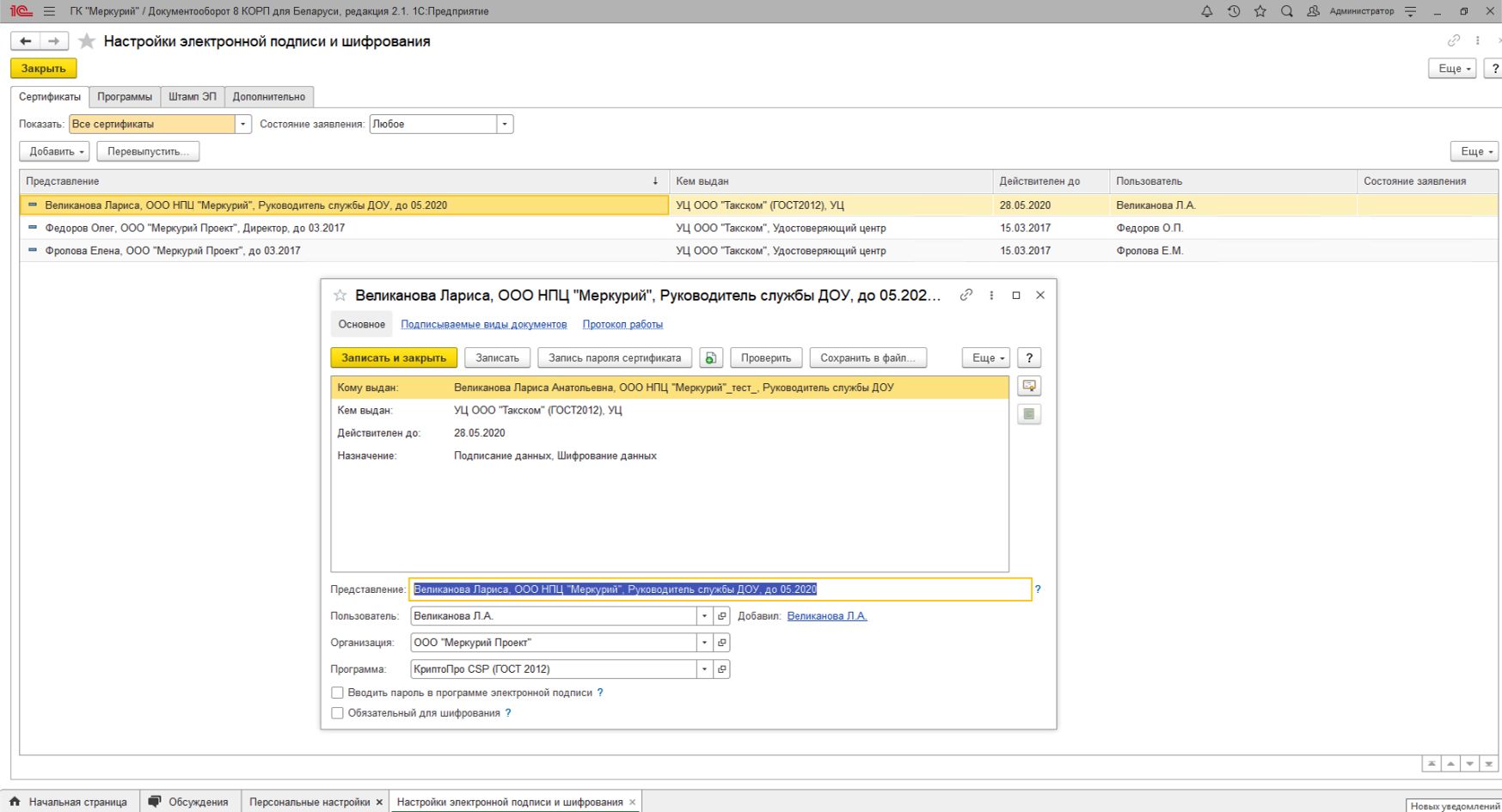Screen dimensions: 1502x812
Task: Select Федоров Олег certificate row
Action: [758, 228]
